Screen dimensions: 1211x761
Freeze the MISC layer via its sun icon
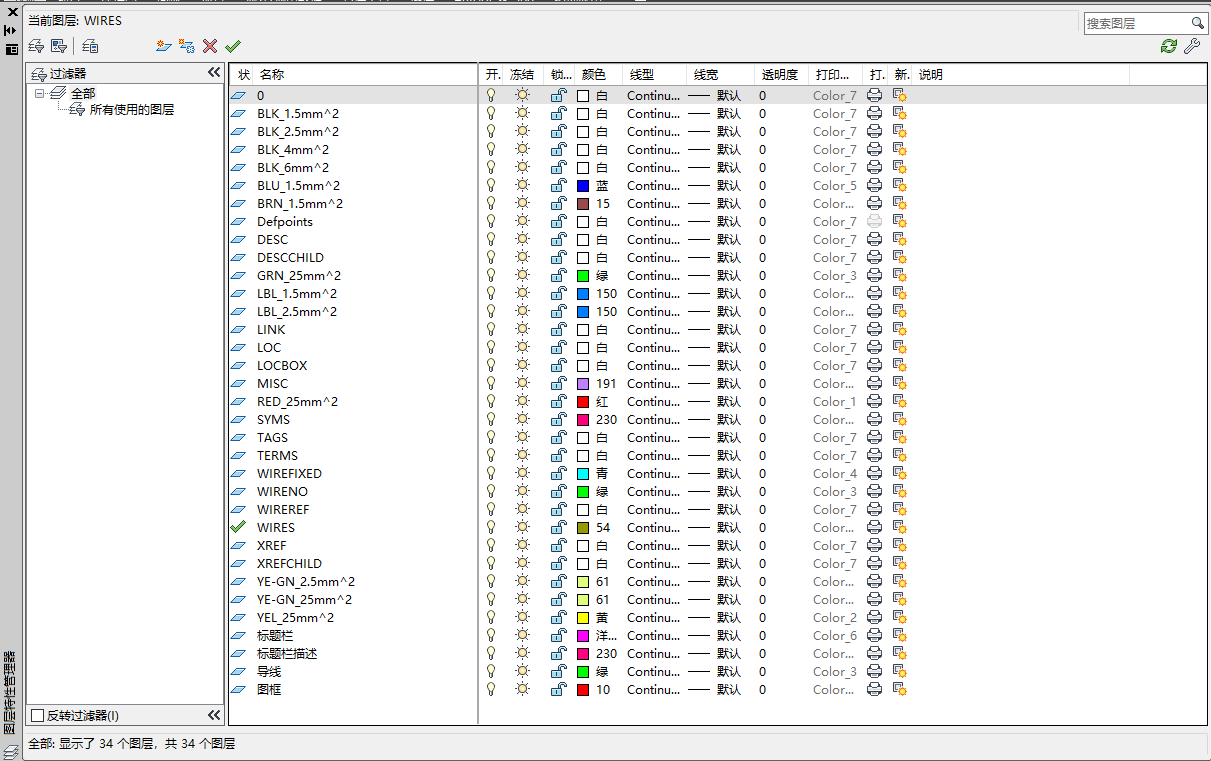coord(522,384)
